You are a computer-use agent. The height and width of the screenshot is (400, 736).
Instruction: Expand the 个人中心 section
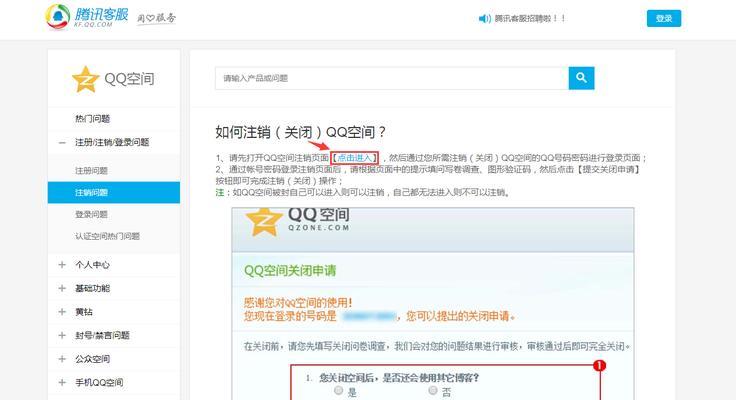(62, 265)
